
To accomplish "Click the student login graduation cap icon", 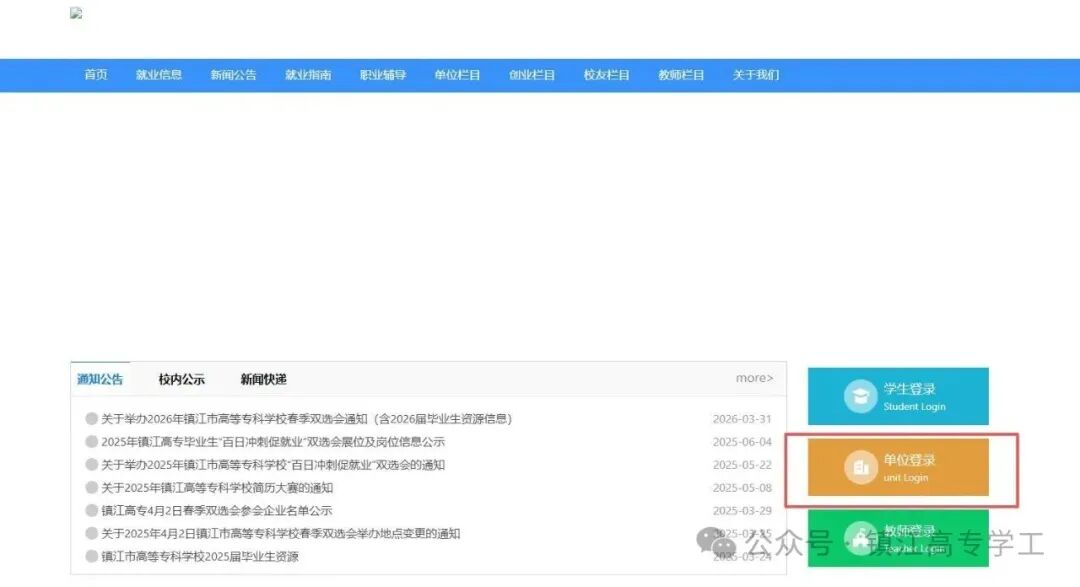I will click(860, 396).
